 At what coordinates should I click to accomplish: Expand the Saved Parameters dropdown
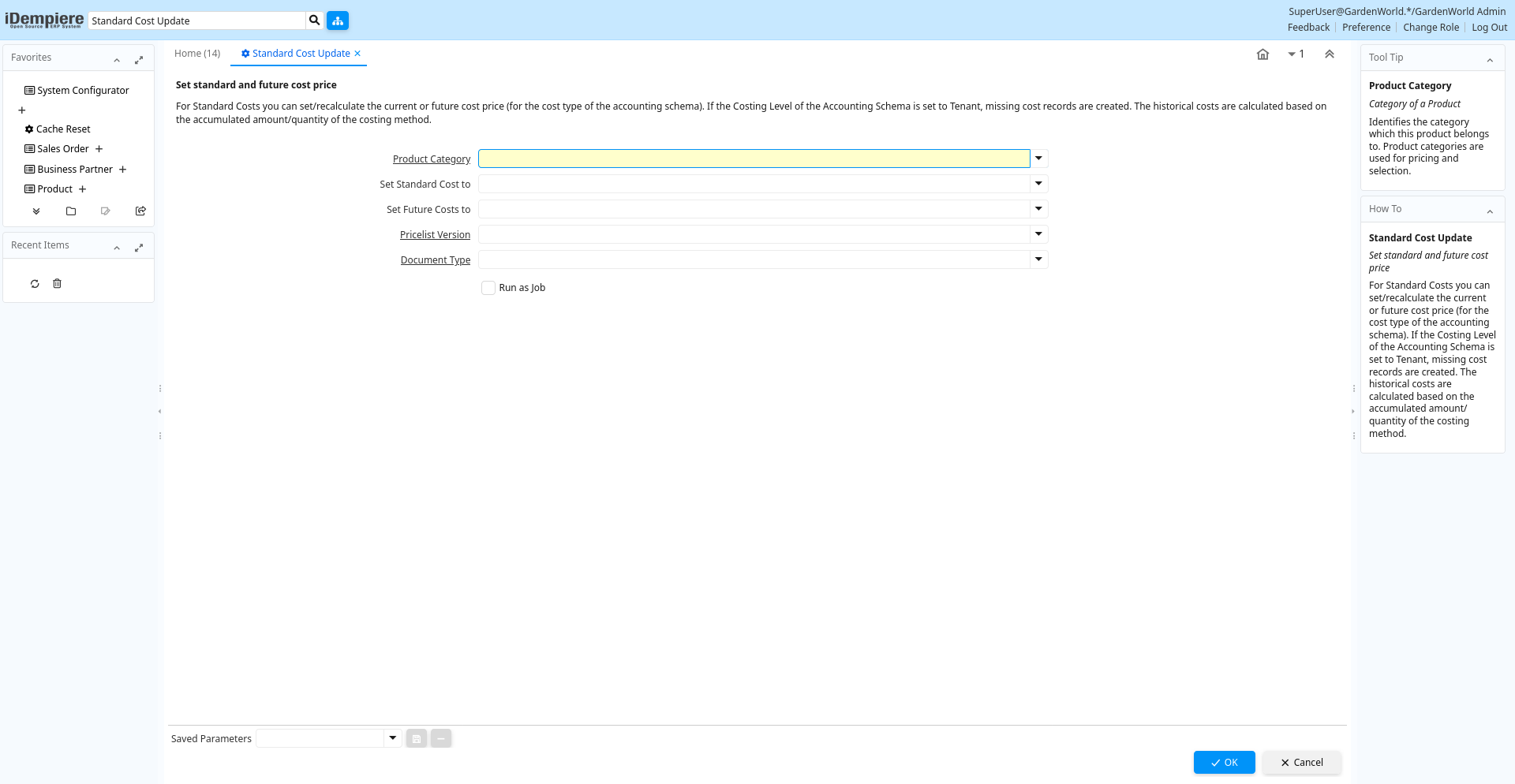392,738
